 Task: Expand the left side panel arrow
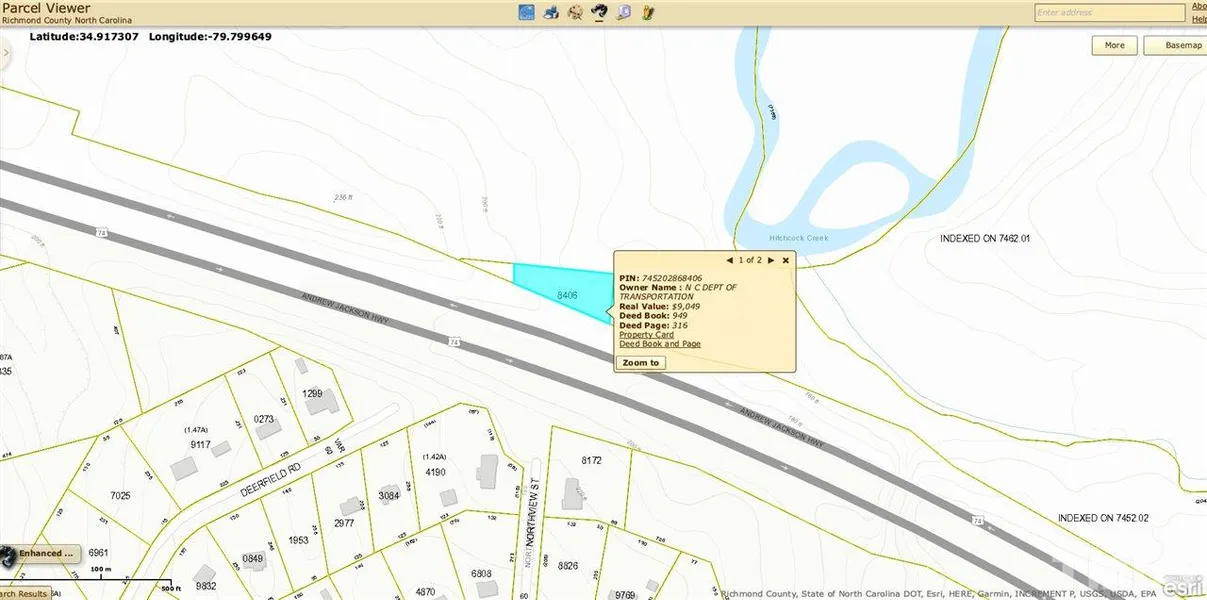(6, 53)
